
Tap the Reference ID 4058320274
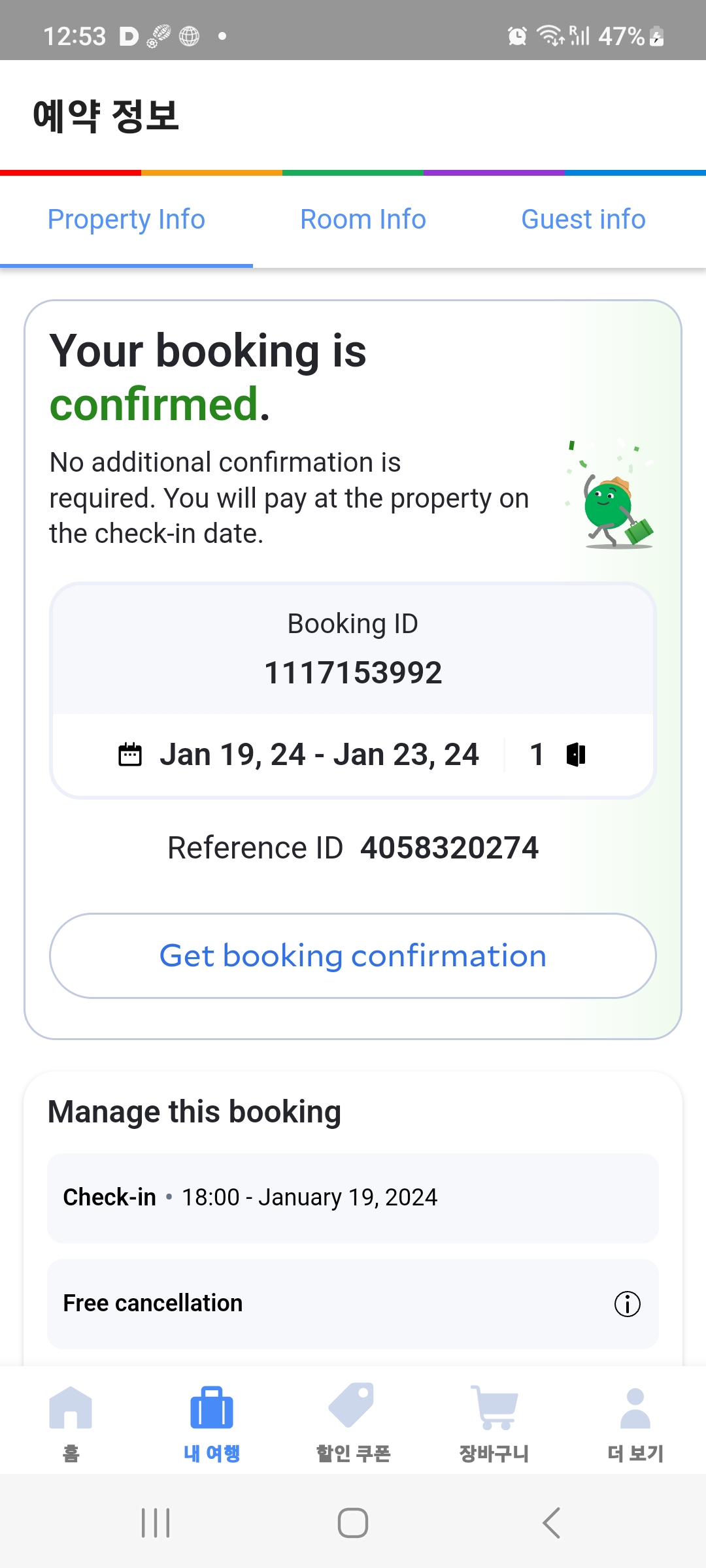[x=449, y=848]
